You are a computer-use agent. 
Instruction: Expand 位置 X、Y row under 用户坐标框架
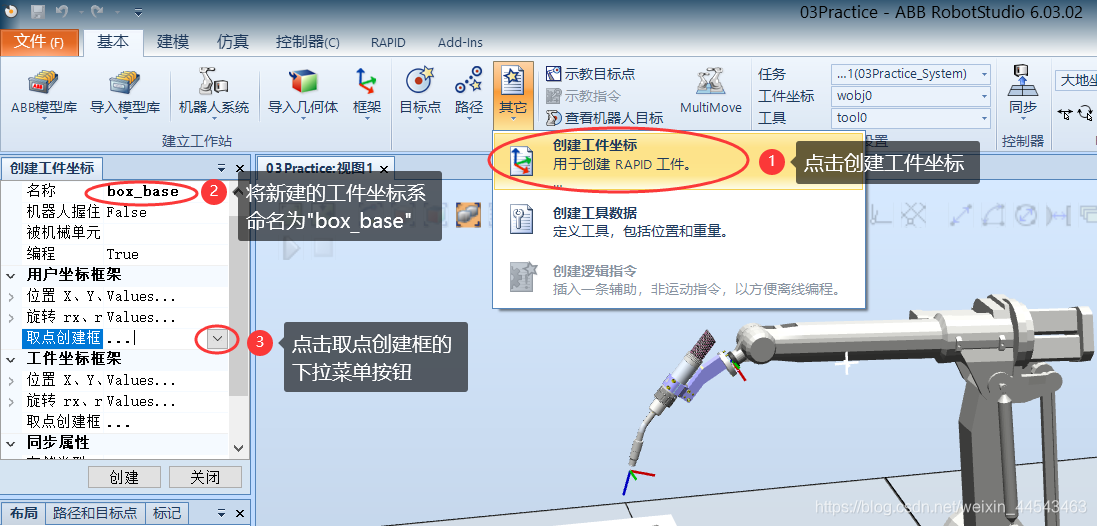(x=11, y=297)
